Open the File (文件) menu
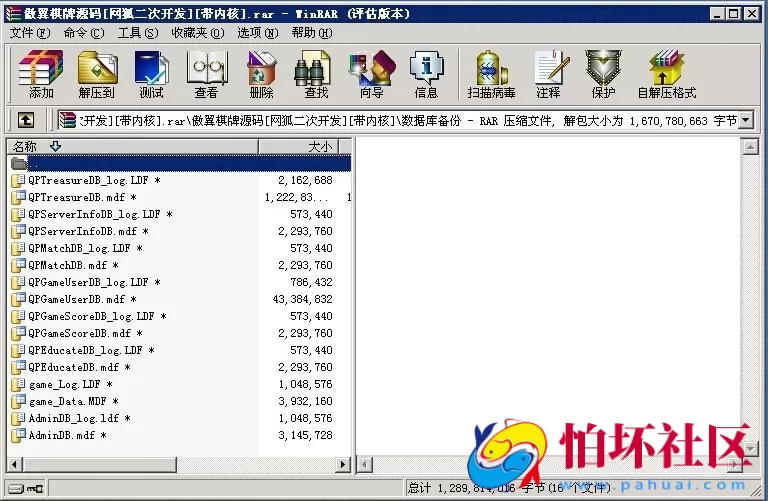 (30, 33)
